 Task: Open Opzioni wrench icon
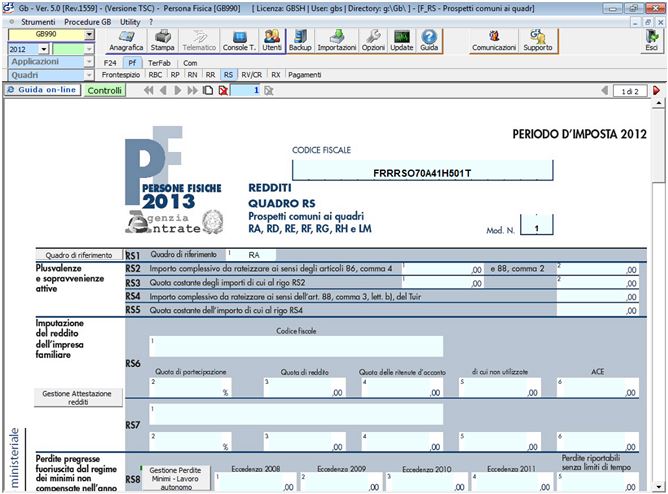[373, 41]
